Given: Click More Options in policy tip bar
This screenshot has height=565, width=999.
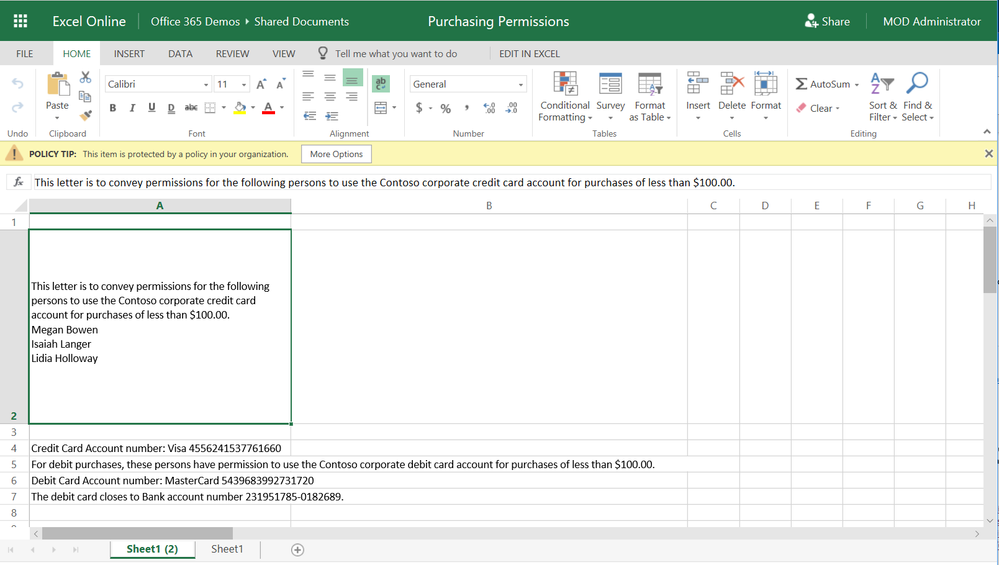Looking at the screenshot, I should coord(336,154).
